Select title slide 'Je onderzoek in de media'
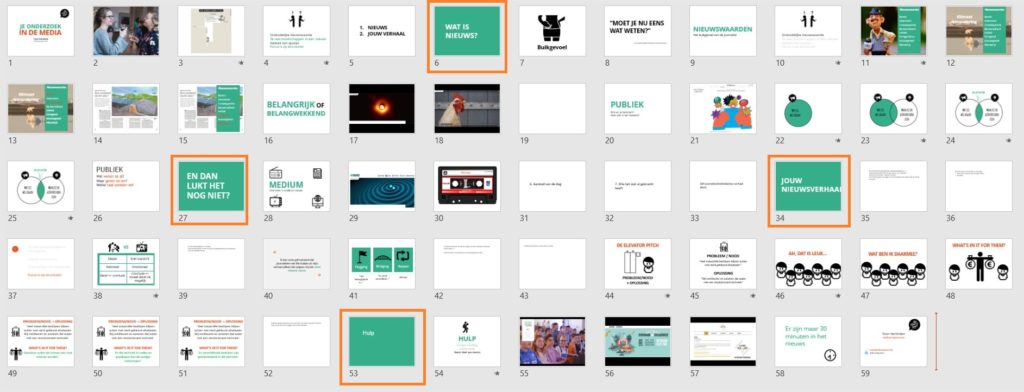This screenshot has width=1024, height=392. tap(40, 31)
